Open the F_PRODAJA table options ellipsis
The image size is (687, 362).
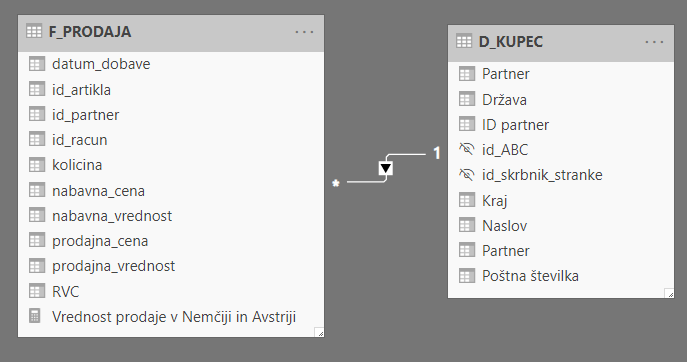304,32
